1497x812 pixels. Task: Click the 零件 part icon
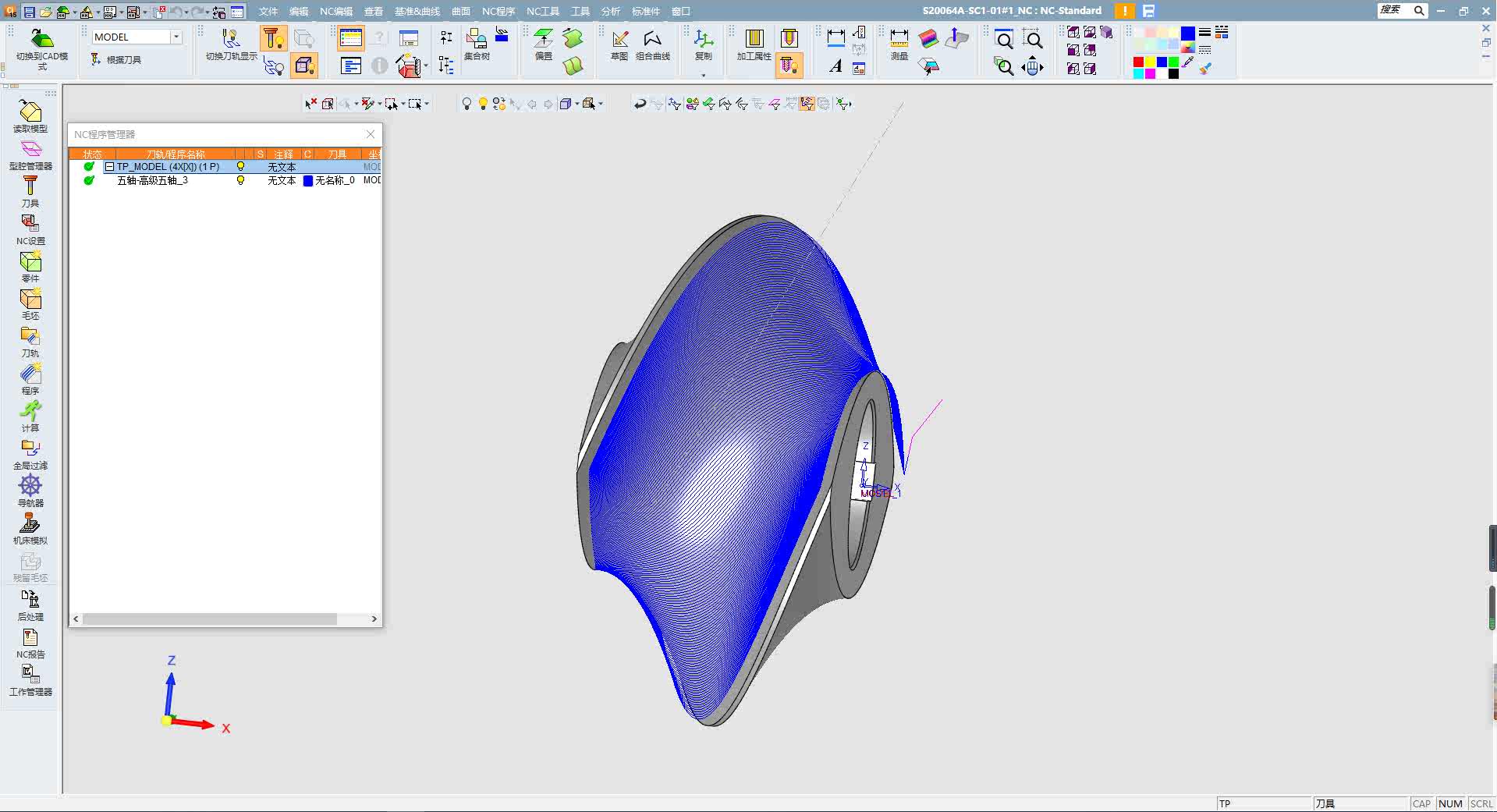click(x=30, y=267)
